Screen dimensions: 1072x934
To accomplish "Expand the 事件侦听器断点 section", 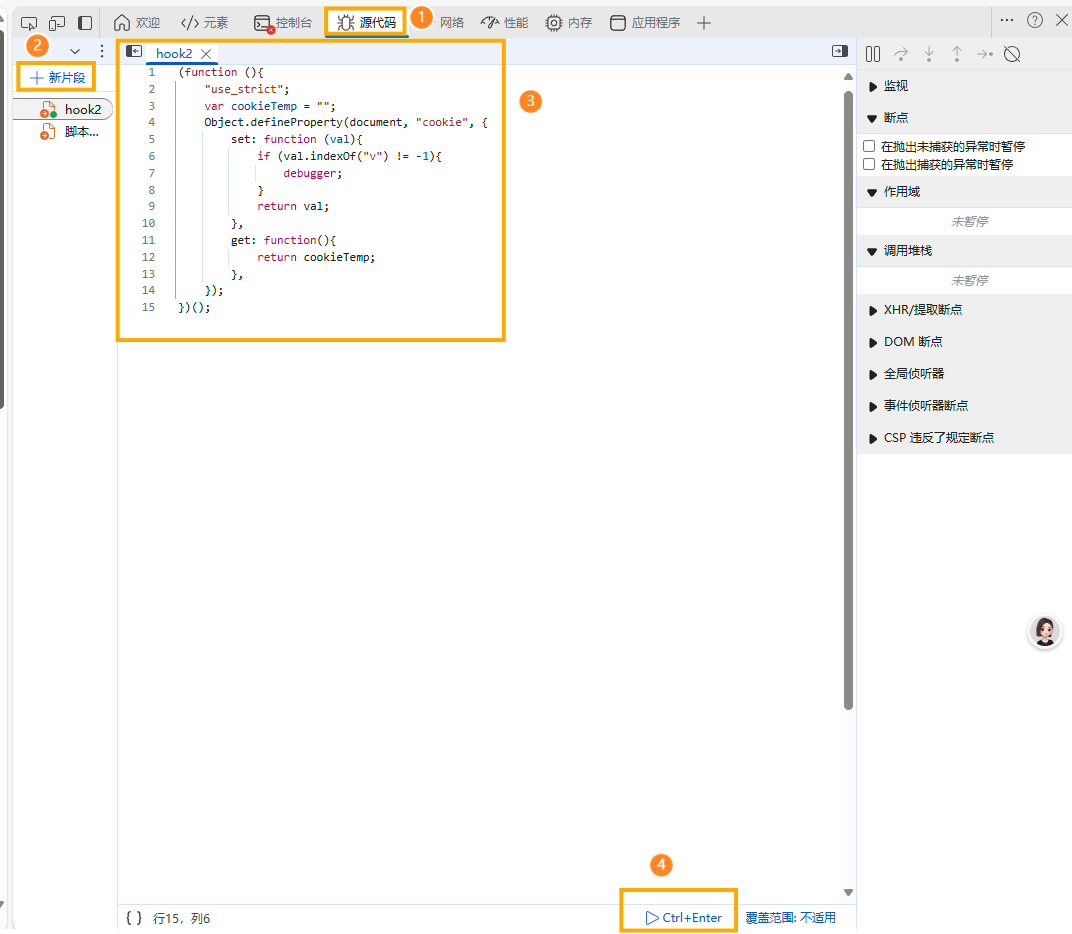I will [x=964, y=406].
